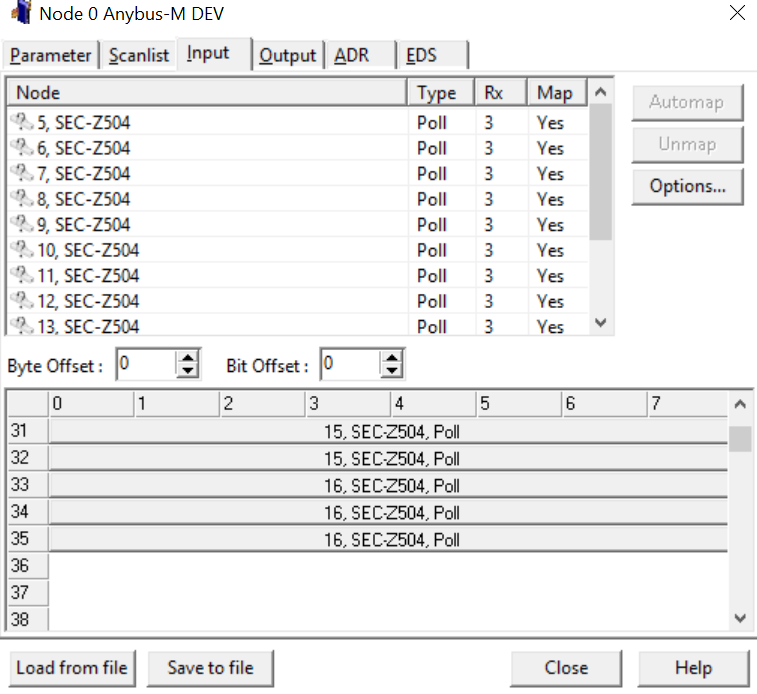Select row 35 mapping 16, SEC-Z504, Poll
757x694 pixels.
click(388, 539)
